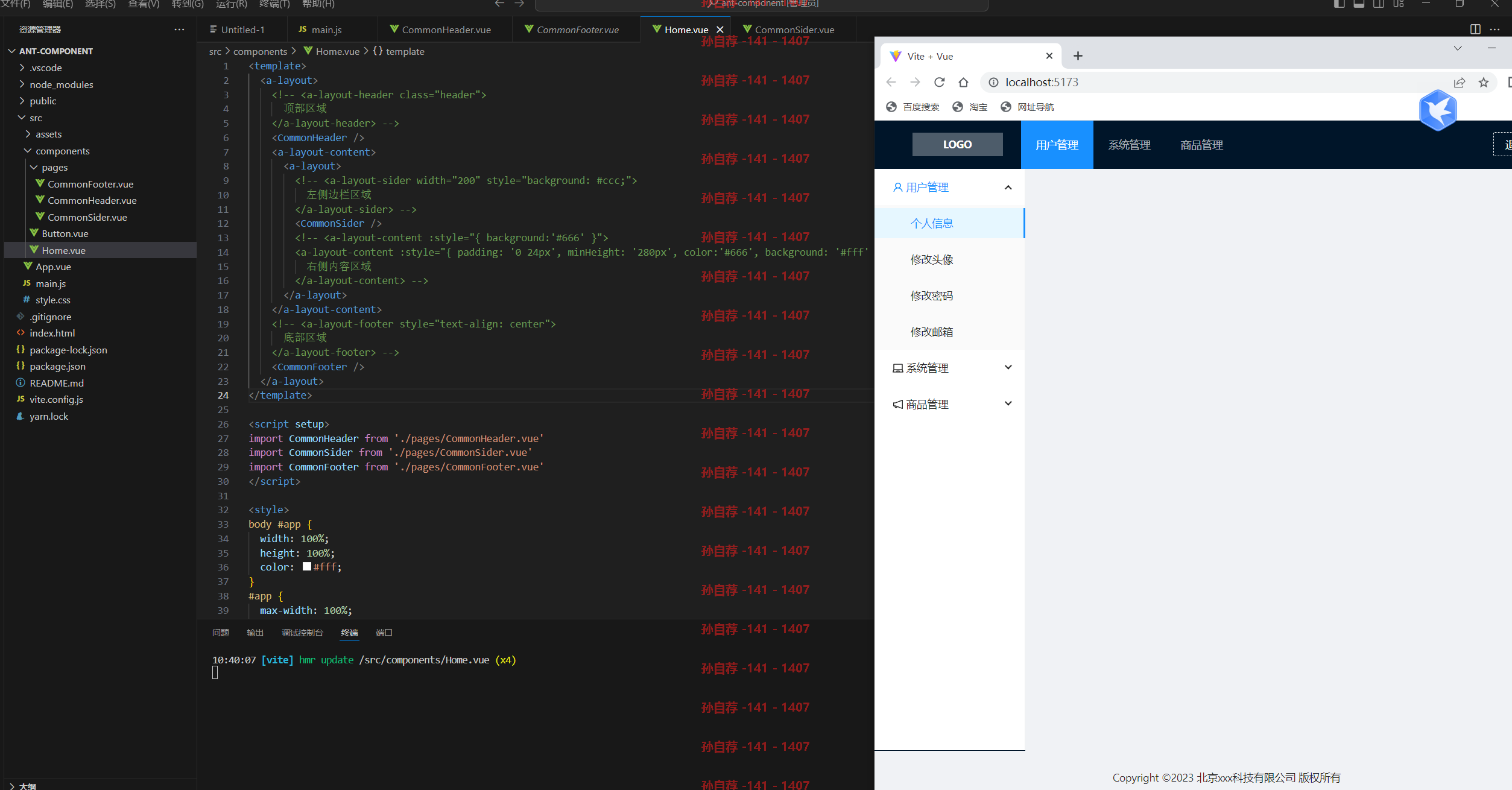Collapse 用户管理 sidebar submenu
The width and height of the screenshot is (1512, 790).
950,188
